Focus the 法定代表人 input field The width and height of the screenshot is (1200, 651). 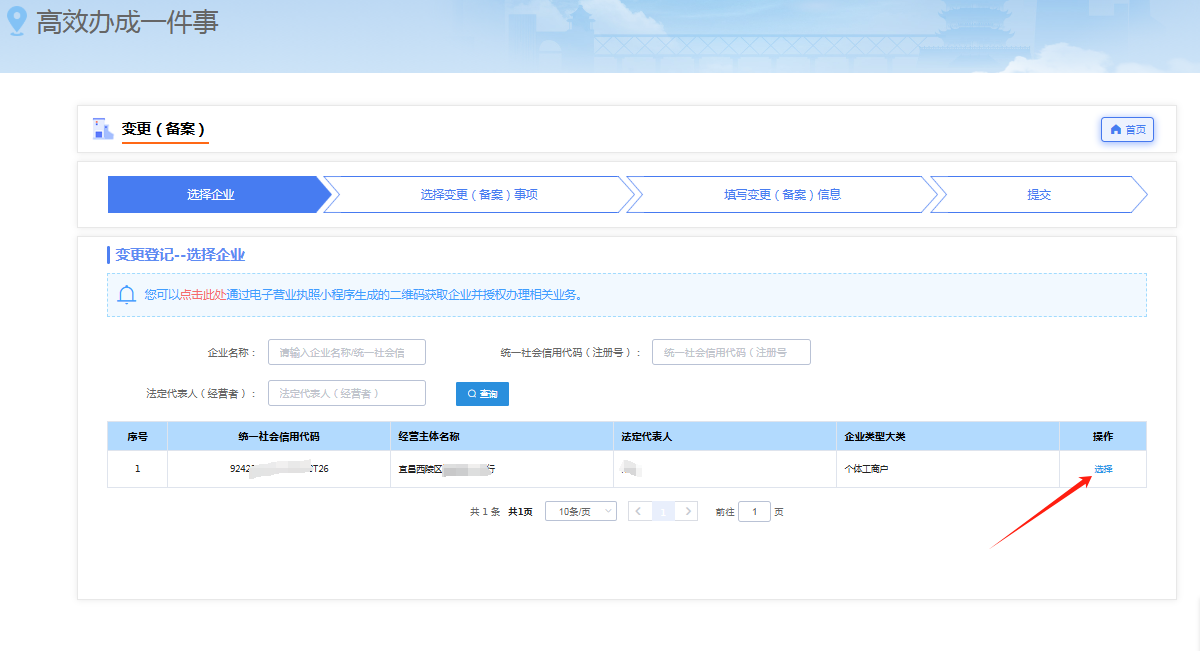pyautogui.click(x=346, y=393)
